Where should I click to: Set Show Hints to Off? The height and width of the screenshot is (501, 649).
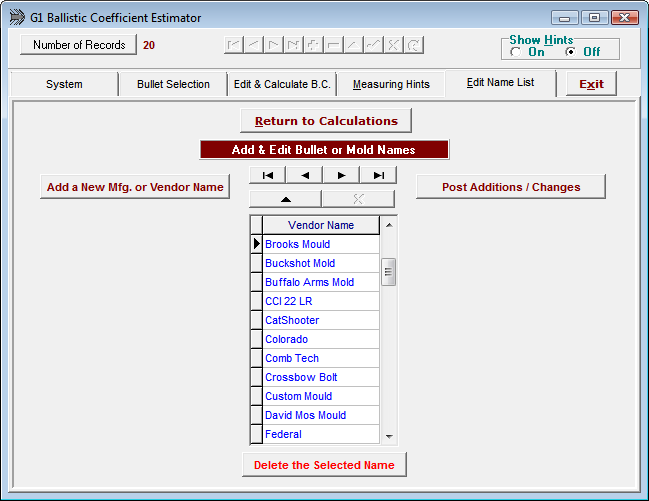(571, 52)
